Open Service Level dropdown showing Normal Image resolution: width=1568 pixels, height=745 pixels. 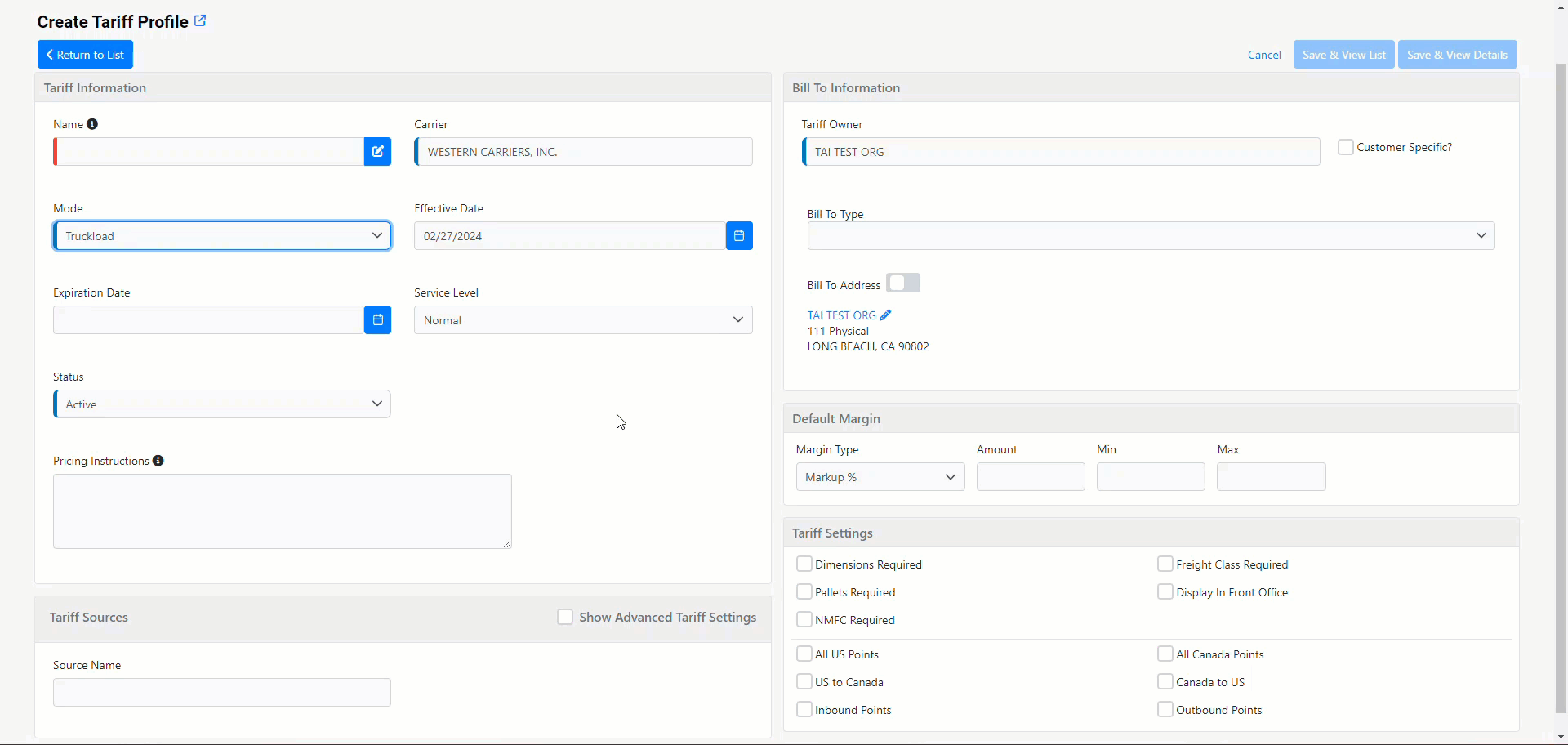[583, 320]
